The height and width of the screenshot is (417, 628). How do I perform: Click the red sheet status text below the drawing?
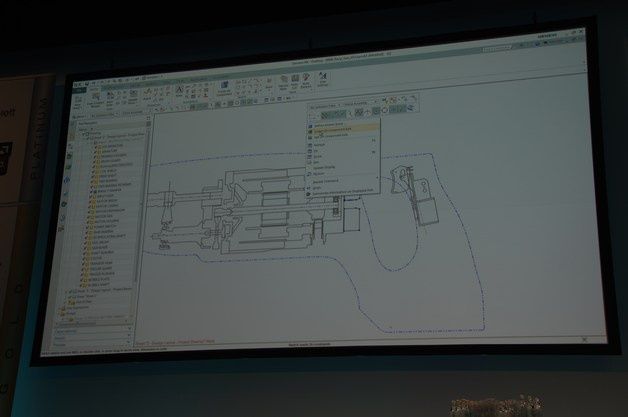175,342
